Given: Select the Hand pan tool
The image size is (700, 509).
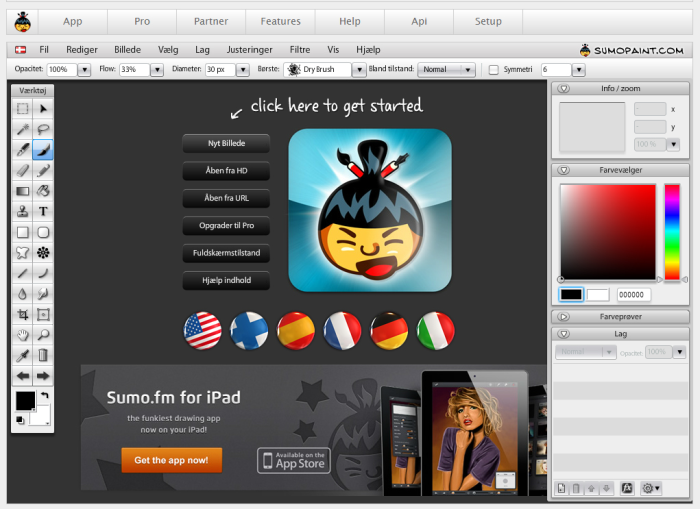Looking at the screenshot, I should [x=22, y=335].
